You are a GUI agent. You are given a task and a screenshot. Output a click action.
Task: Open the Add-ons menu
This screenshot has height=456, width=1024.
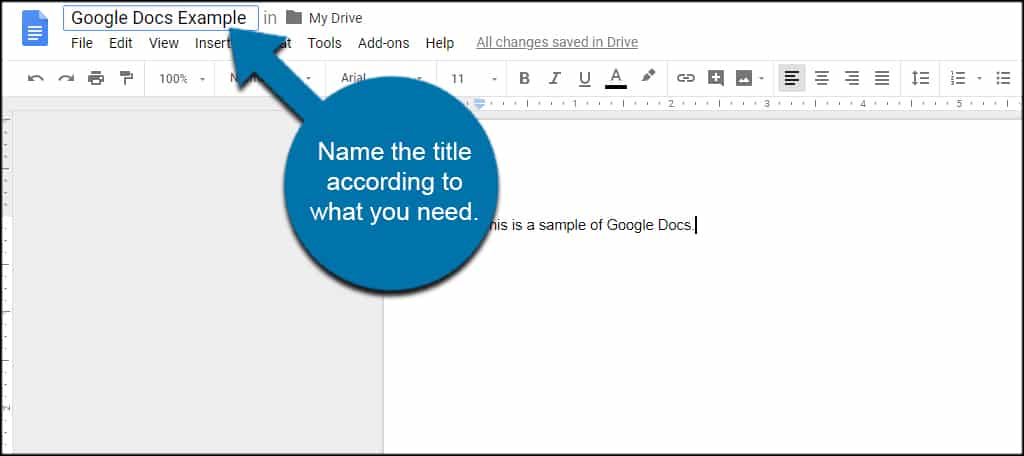tap(383, 43)
